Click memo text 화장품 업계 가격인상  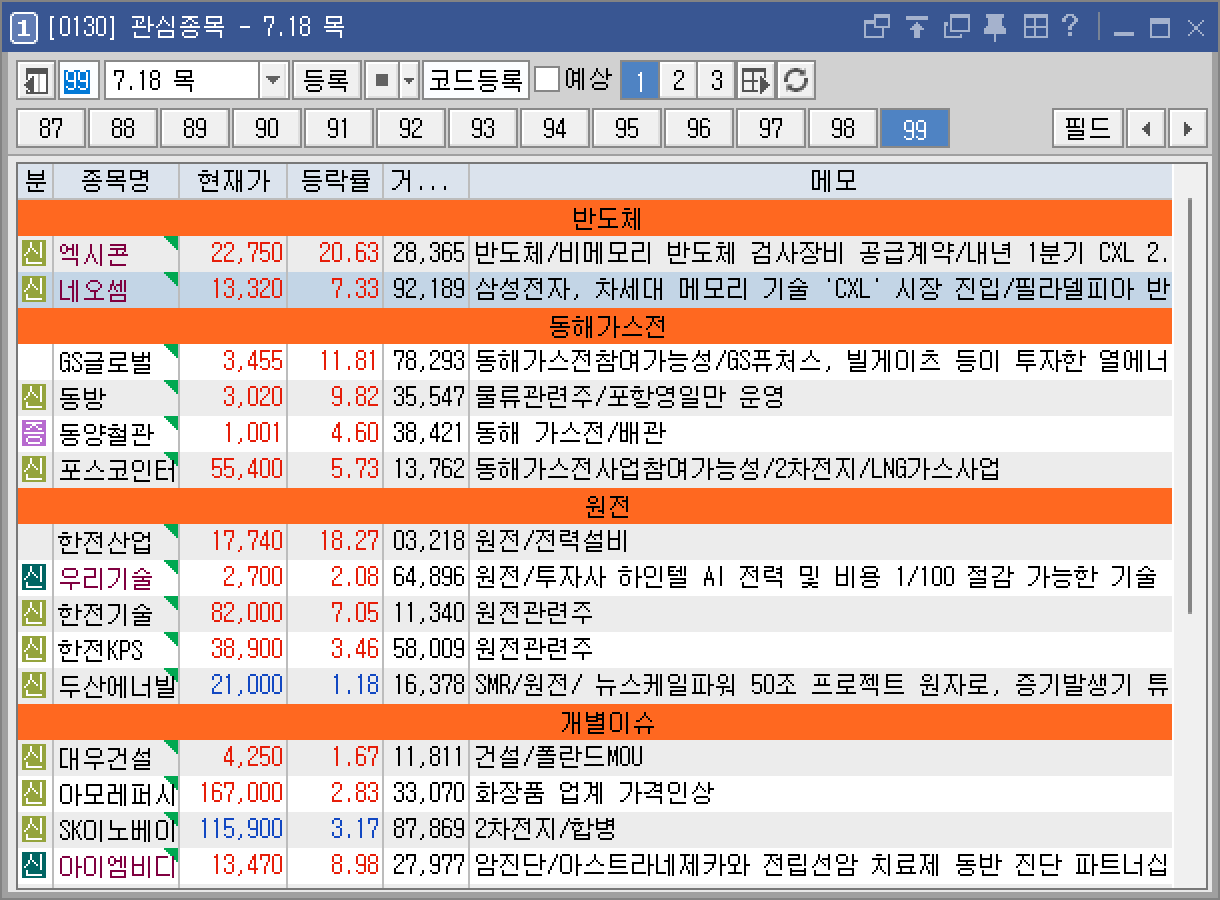[x=594, y=793]
